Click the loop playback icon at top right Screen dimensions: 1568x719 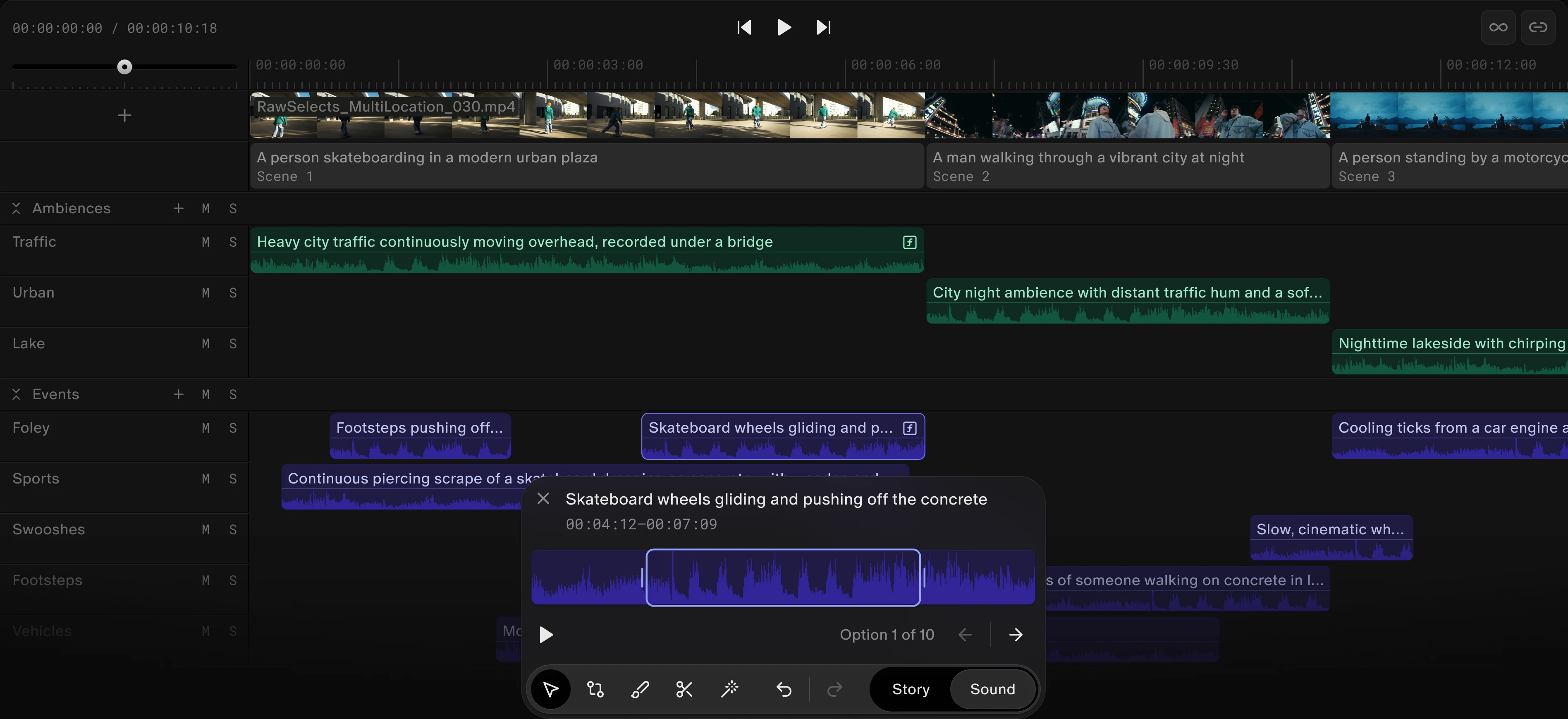[x=1498, y=27]
